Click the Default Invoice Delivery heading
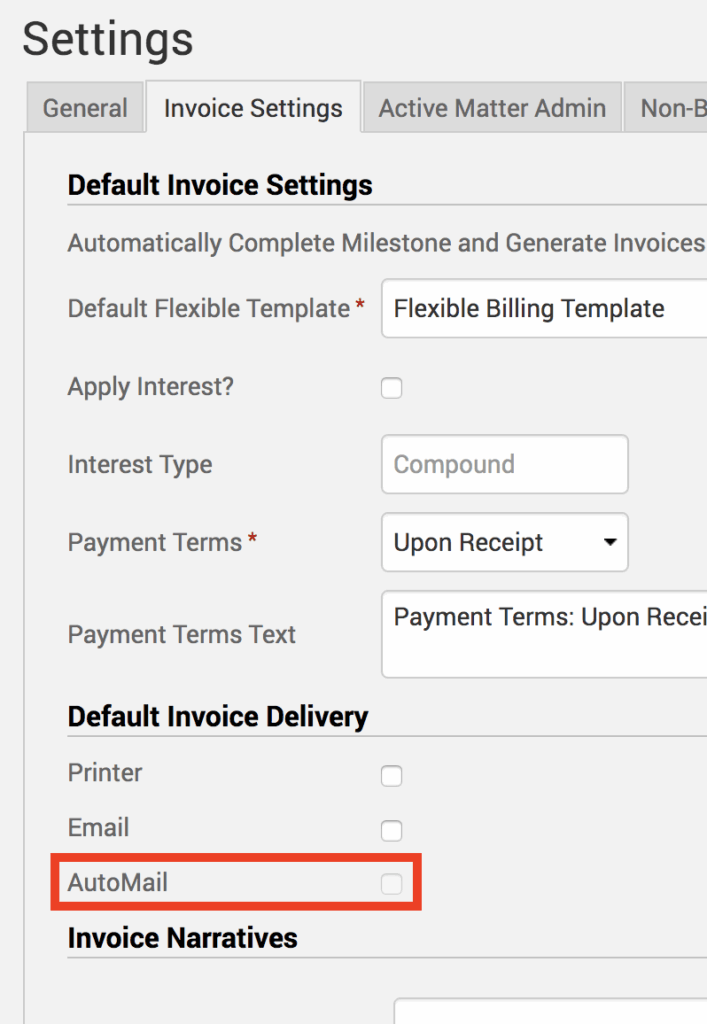The height and width of the screenshot is (1024, 707). click(x=218, y=717)
